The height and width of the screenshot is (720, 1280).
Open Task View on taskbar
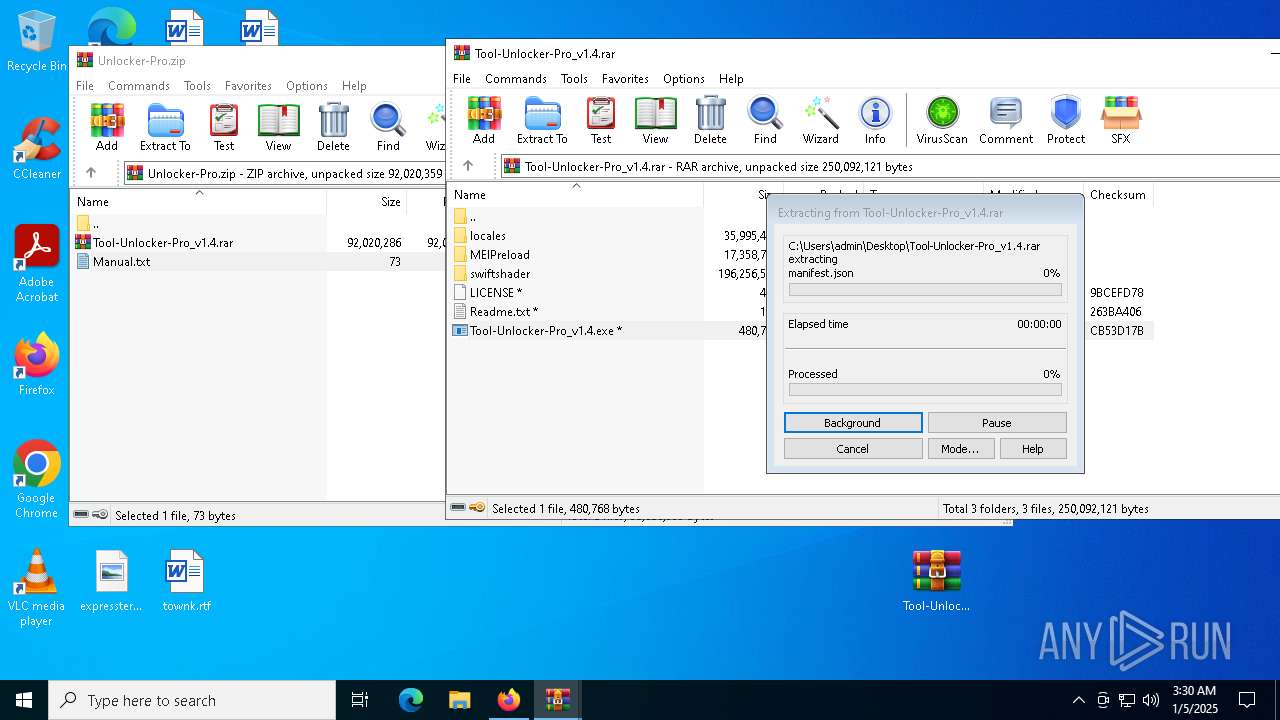pos(360,700)
